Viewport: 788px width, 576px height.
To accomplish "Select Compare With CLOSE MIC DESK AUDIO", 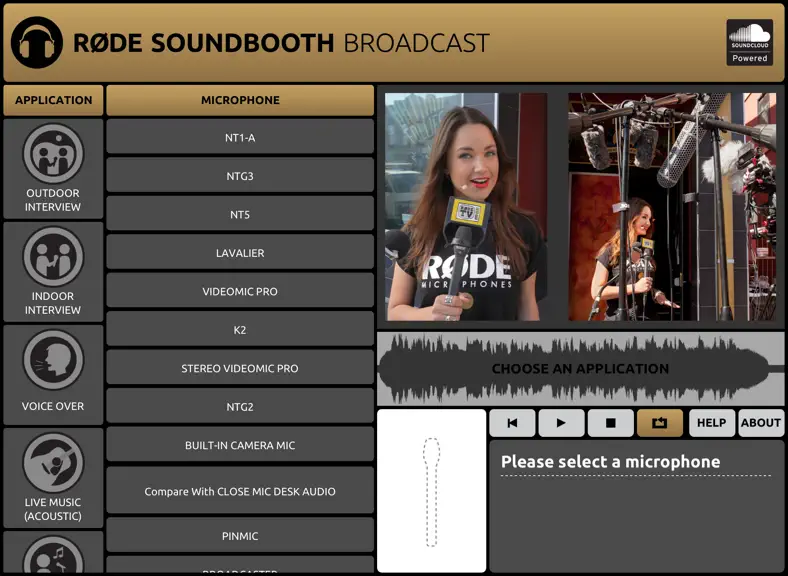I will pyautogui.click(x=240, y=491).
